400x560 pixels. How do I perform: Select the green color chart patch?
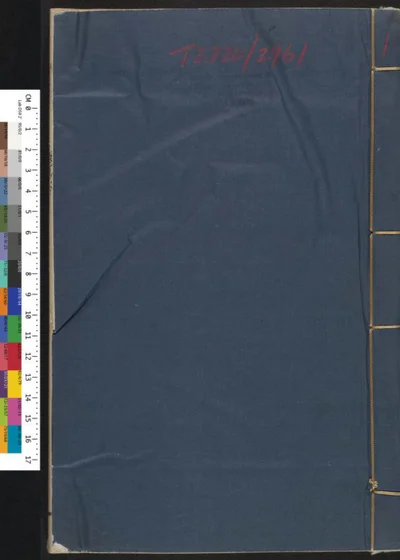tap(14, 329)
